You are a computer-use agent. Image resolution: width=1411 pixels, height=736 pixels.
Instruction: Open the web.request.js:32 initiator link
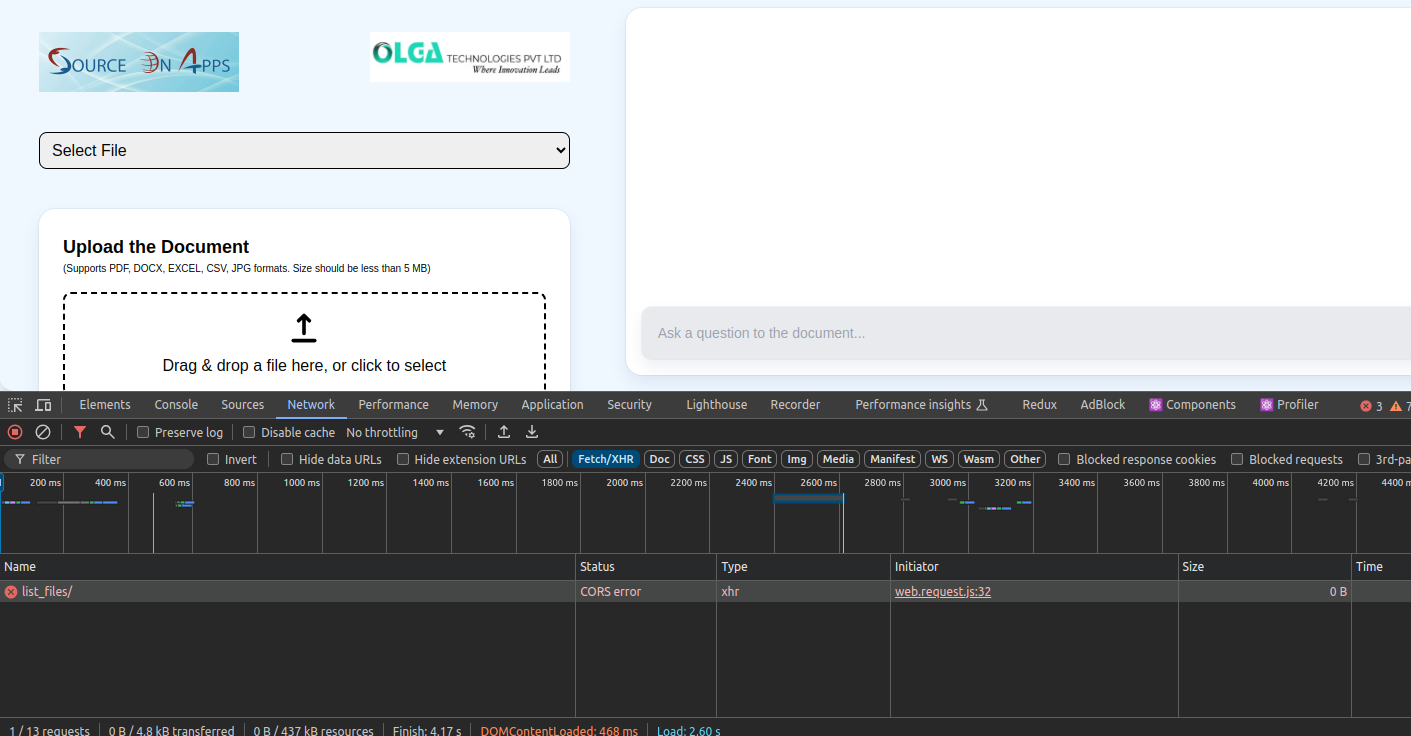click(942, 592)
